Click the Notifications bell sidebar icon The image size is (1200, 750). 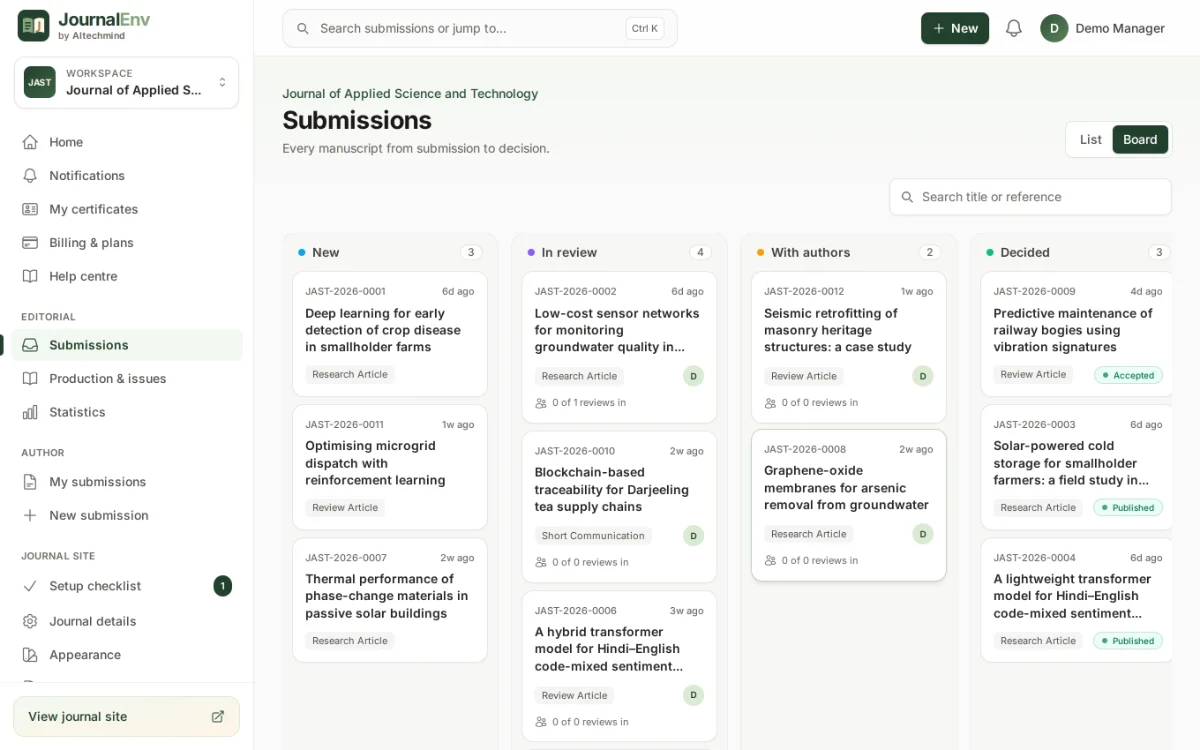point(30,175)
